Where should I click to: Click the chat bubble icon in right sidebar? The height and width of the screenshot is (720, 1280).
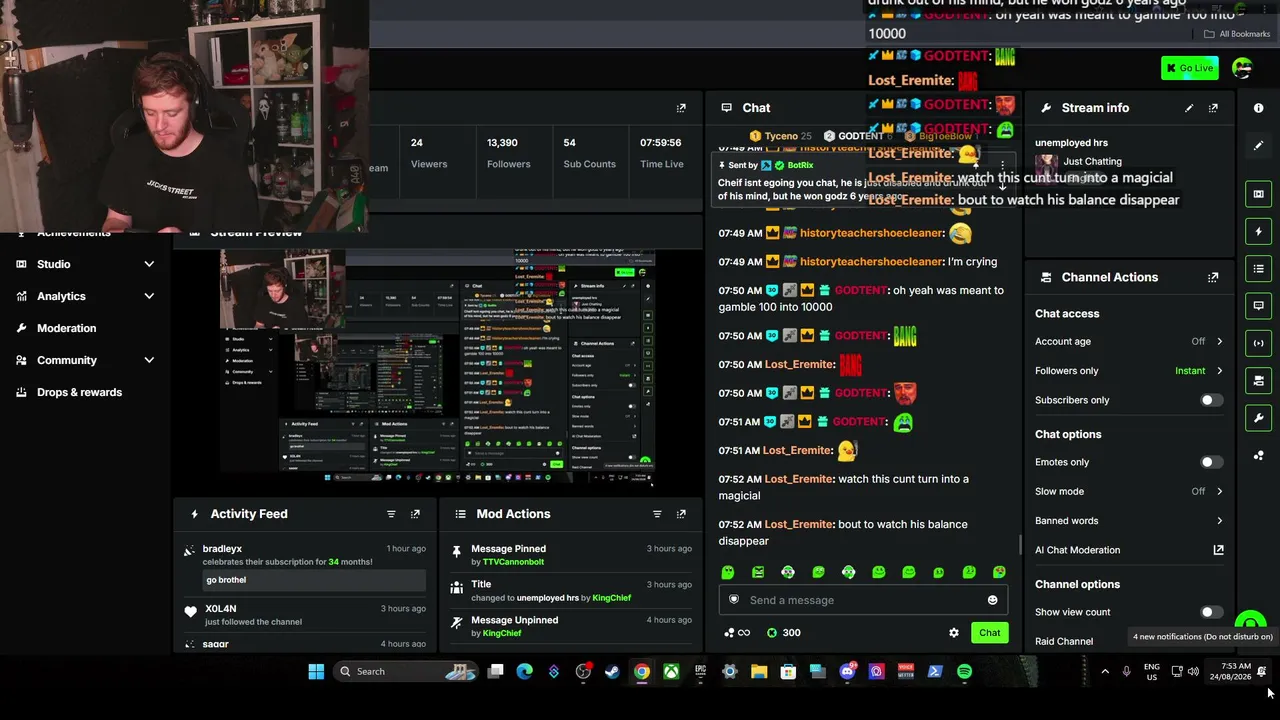pyautogui.click(x=1259, y=305)
